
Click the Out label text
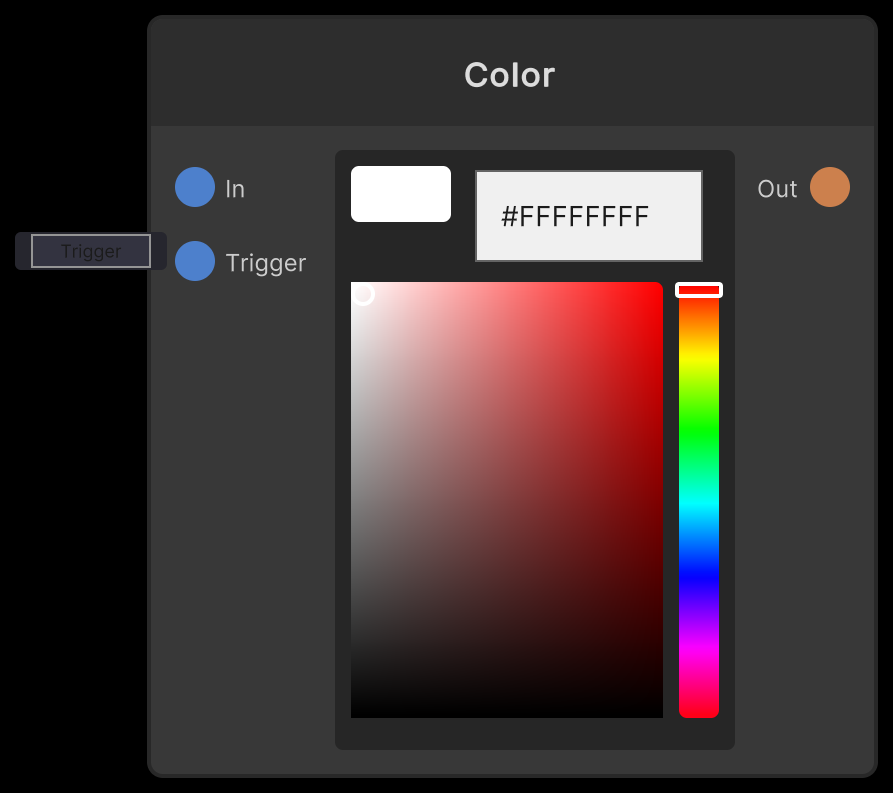pyautogui.click(x=777, y=187)
